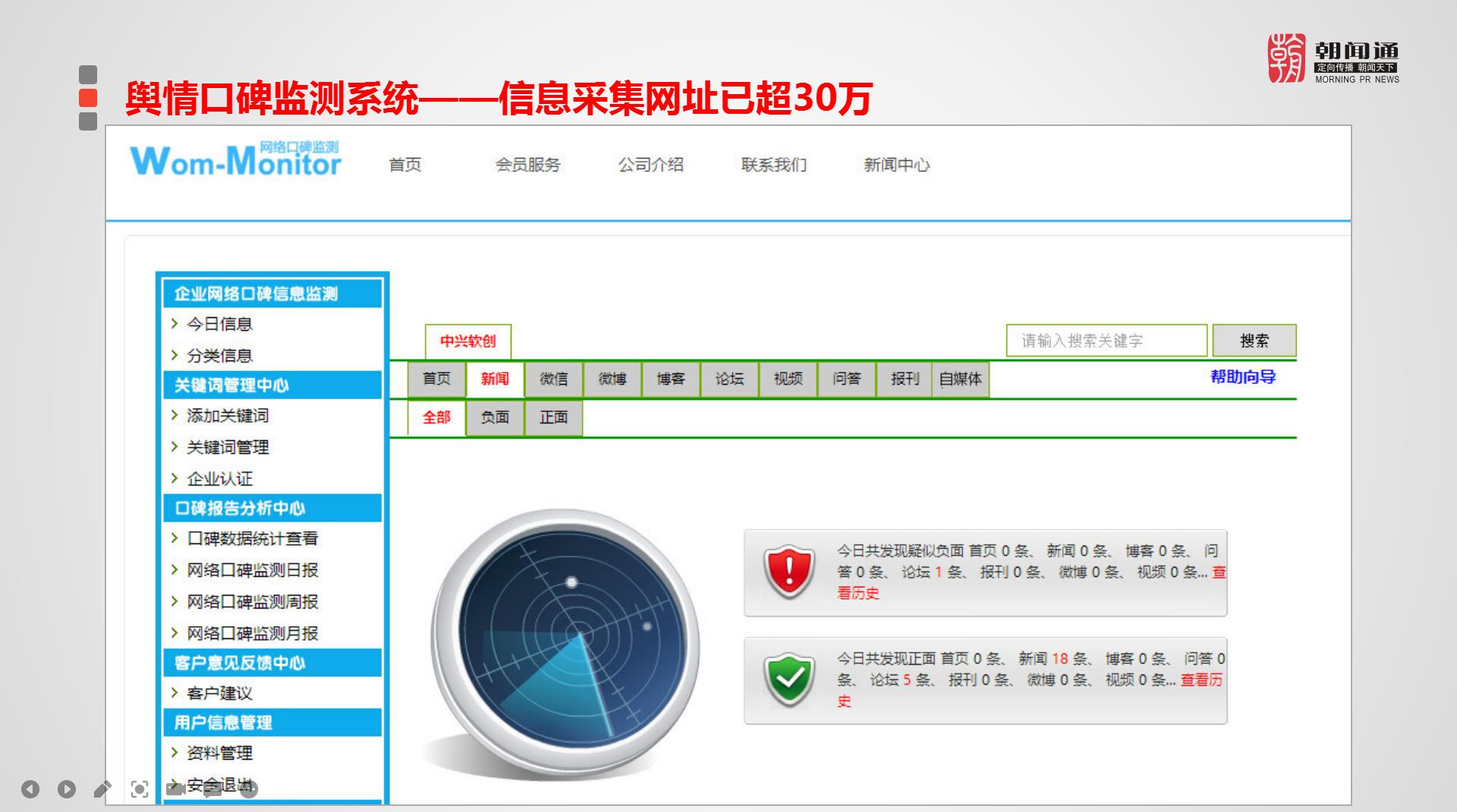This screenshot has height=812, width=1457.
Task: Go to previous slide with left arrow control
Action: click(30, 789)
